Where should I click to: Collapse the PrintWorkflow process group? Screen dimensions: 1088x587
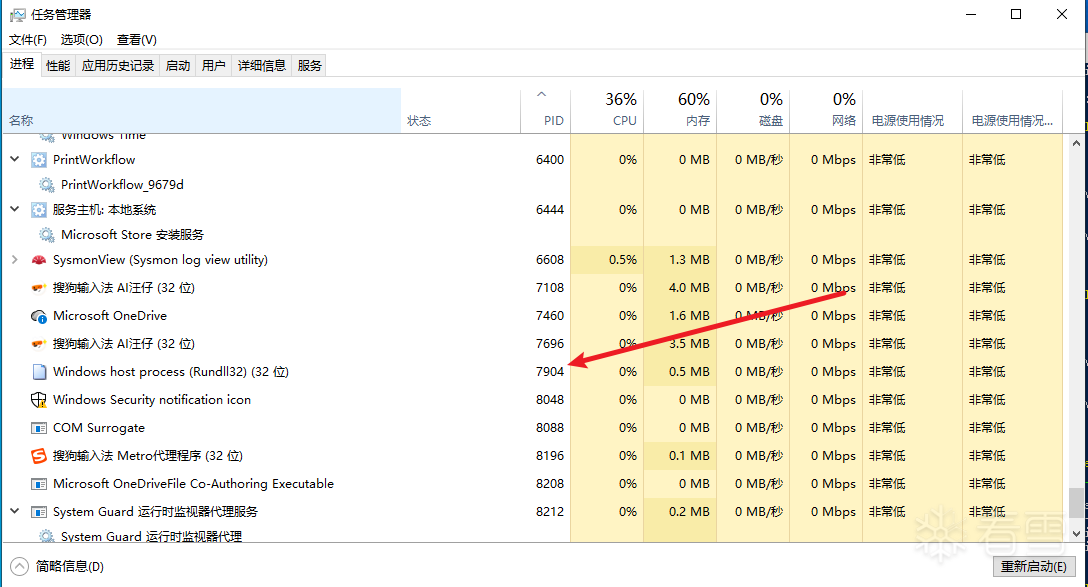[14, 160]
